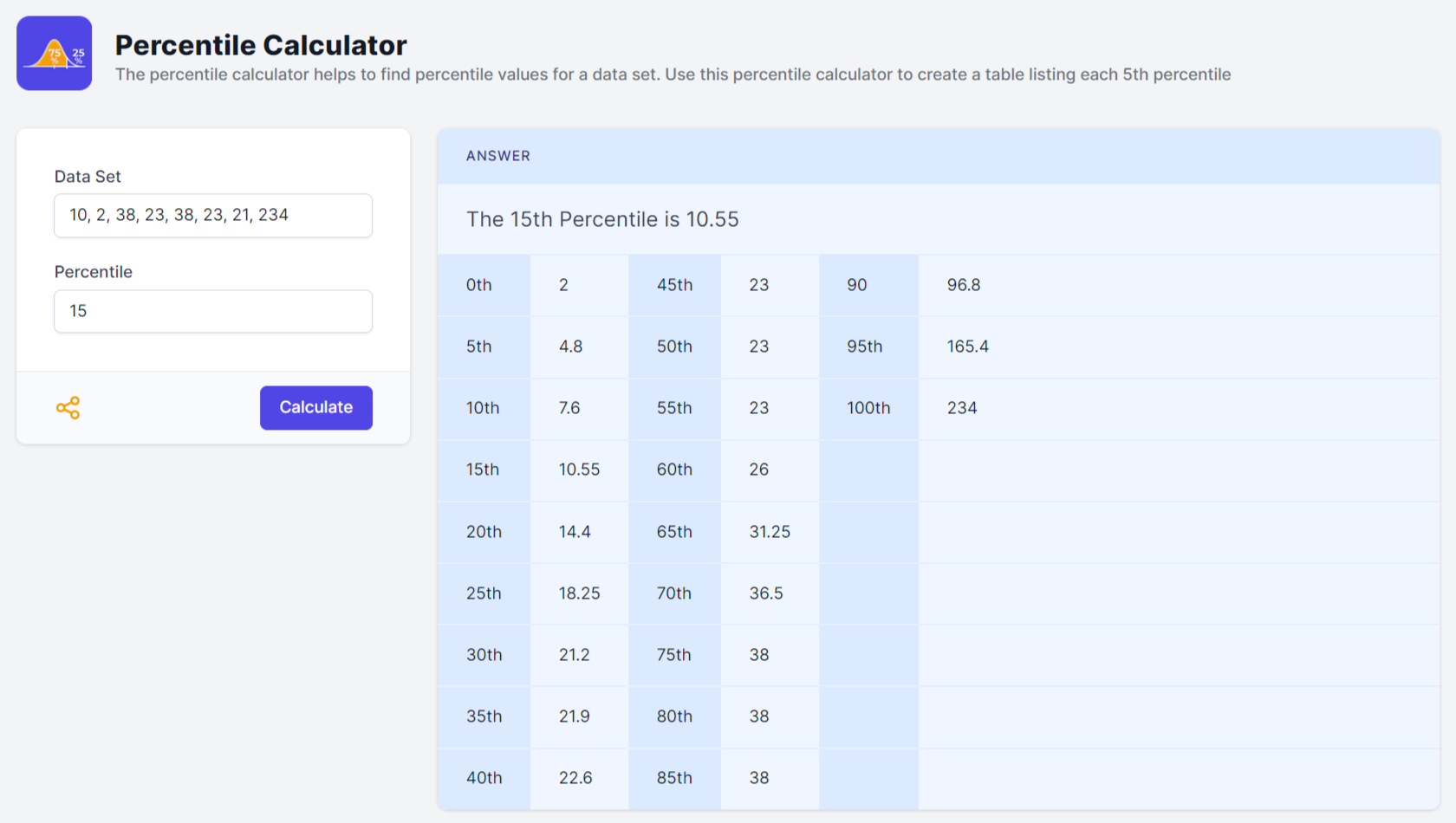Click the 0th percentile row label
The width and height of the screenshot is (1456, 823).
click(479, 285)
